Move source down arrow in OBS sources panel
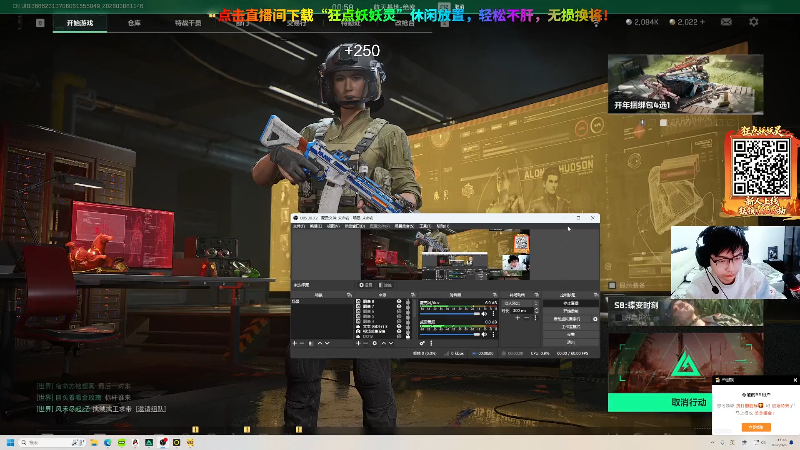 point(391,343)
